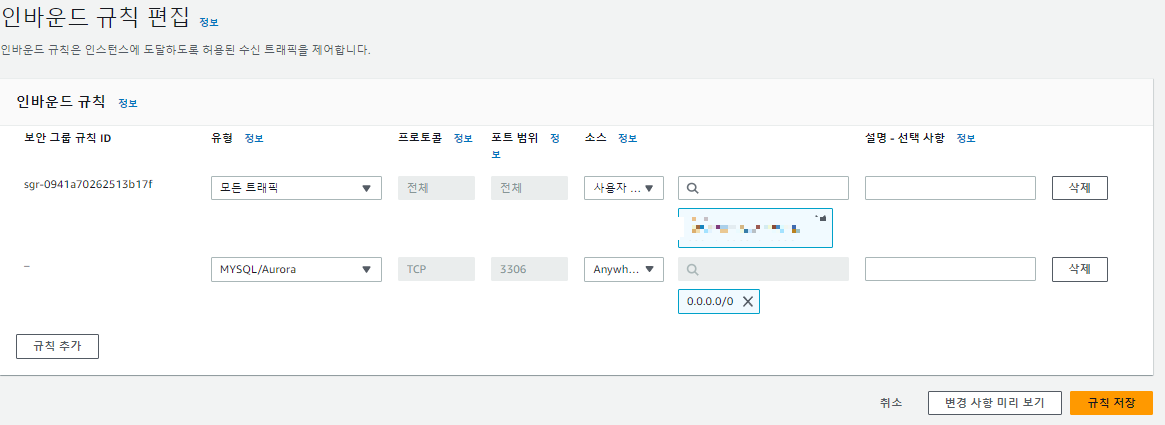The height and width of the screenshot is (425, 1165).
Task: Click 정보 link beside 인바운드 규칙 편집 title
Action: coord(209,22)
